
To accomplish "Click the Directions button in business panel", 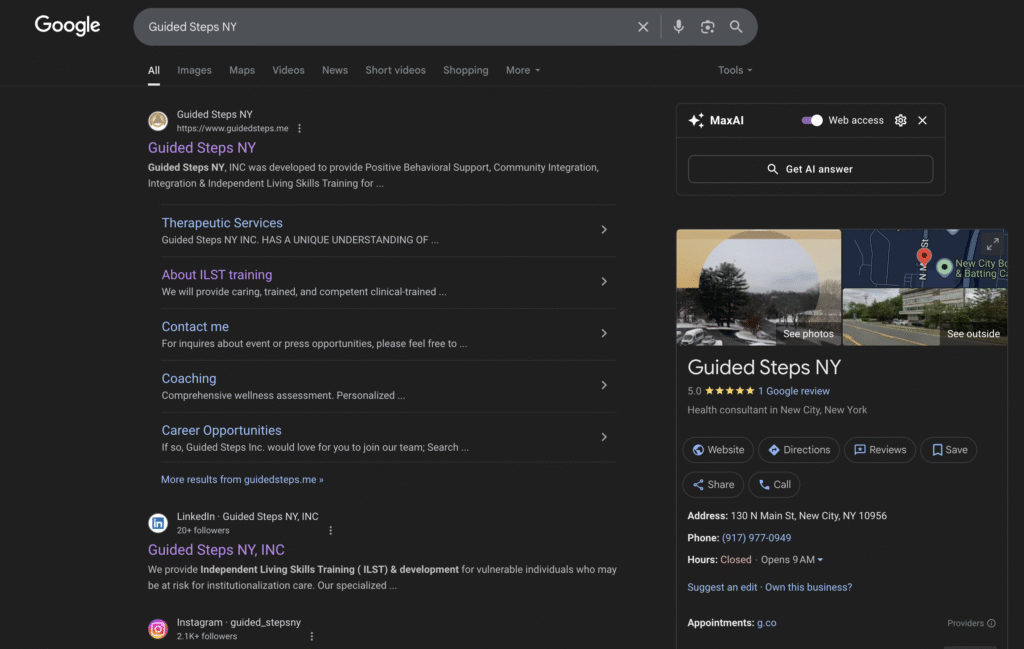I will coord(798,450).
